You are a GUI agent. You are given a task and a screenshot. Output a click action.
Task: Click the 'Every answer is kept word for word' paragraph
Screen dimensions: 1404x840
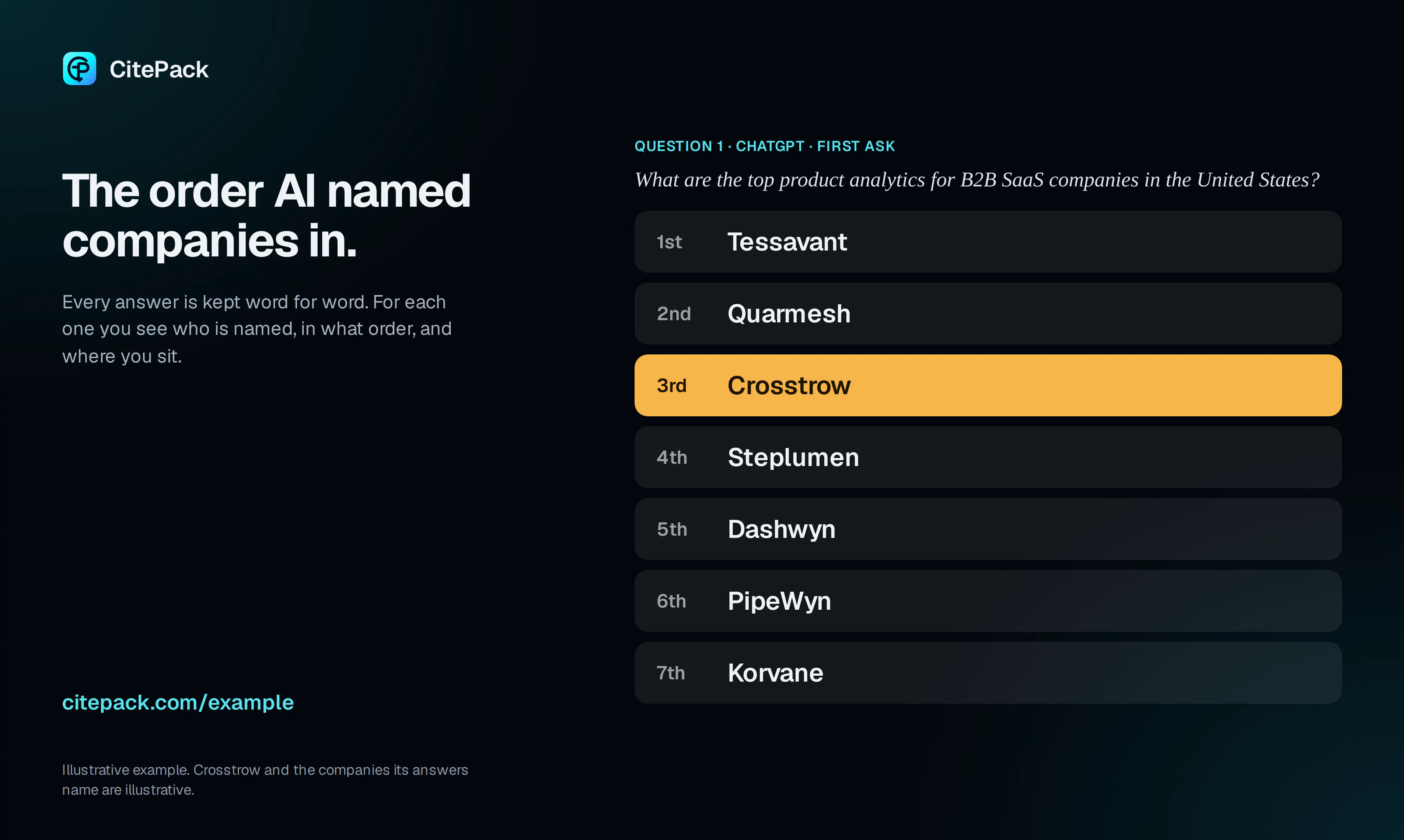click(x=256, y=329)
